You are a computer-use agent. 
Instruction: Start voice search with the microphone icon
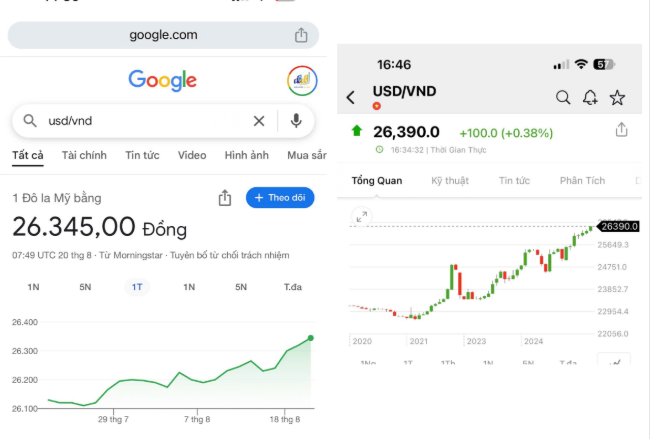[296, 121]
